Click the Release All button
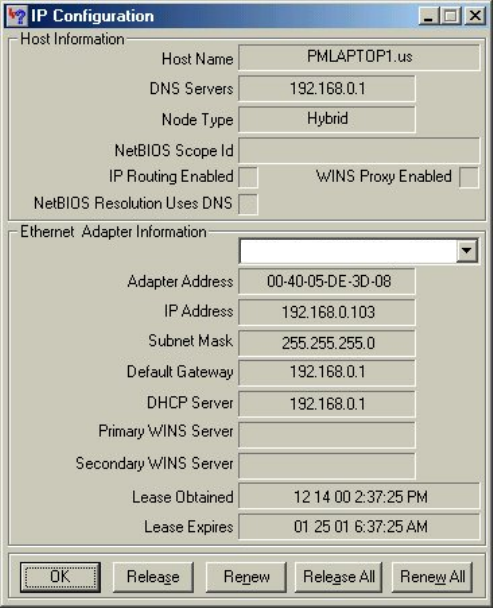This screenshot has height=608, width=493. tap(339, 577)
